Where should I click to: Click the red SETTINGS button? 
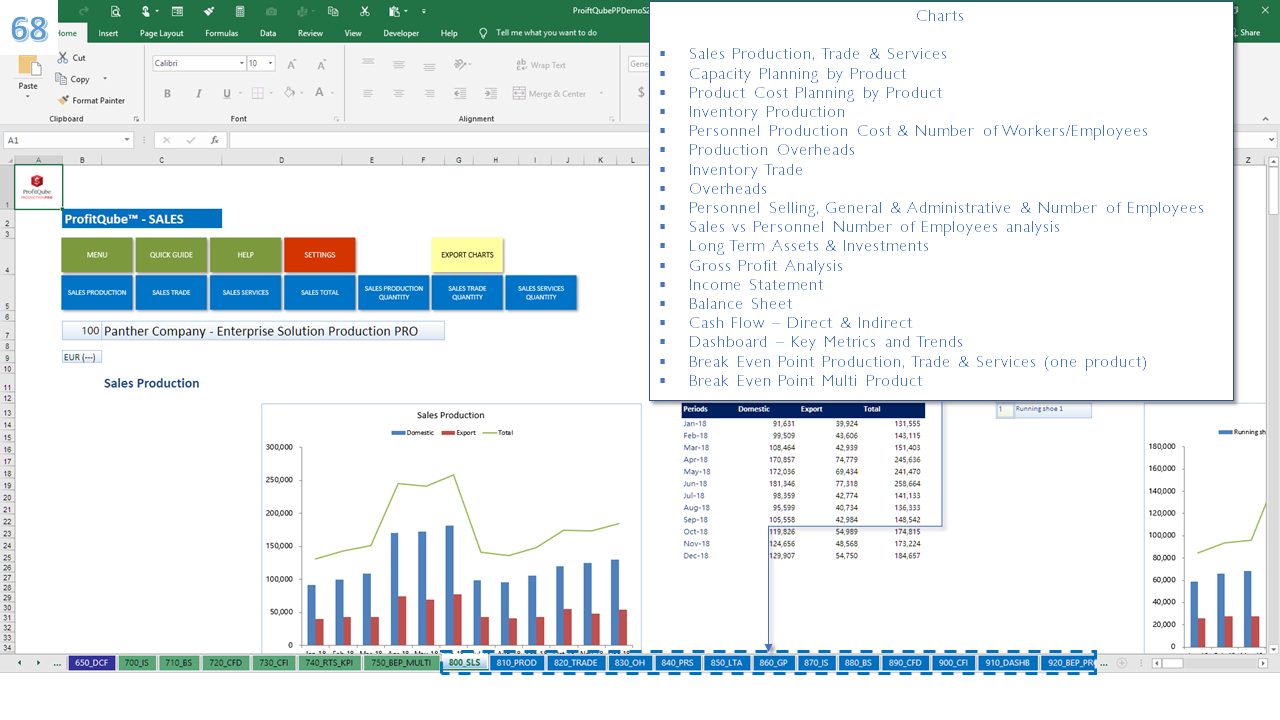pyautogui.click(x=319, y=255)
